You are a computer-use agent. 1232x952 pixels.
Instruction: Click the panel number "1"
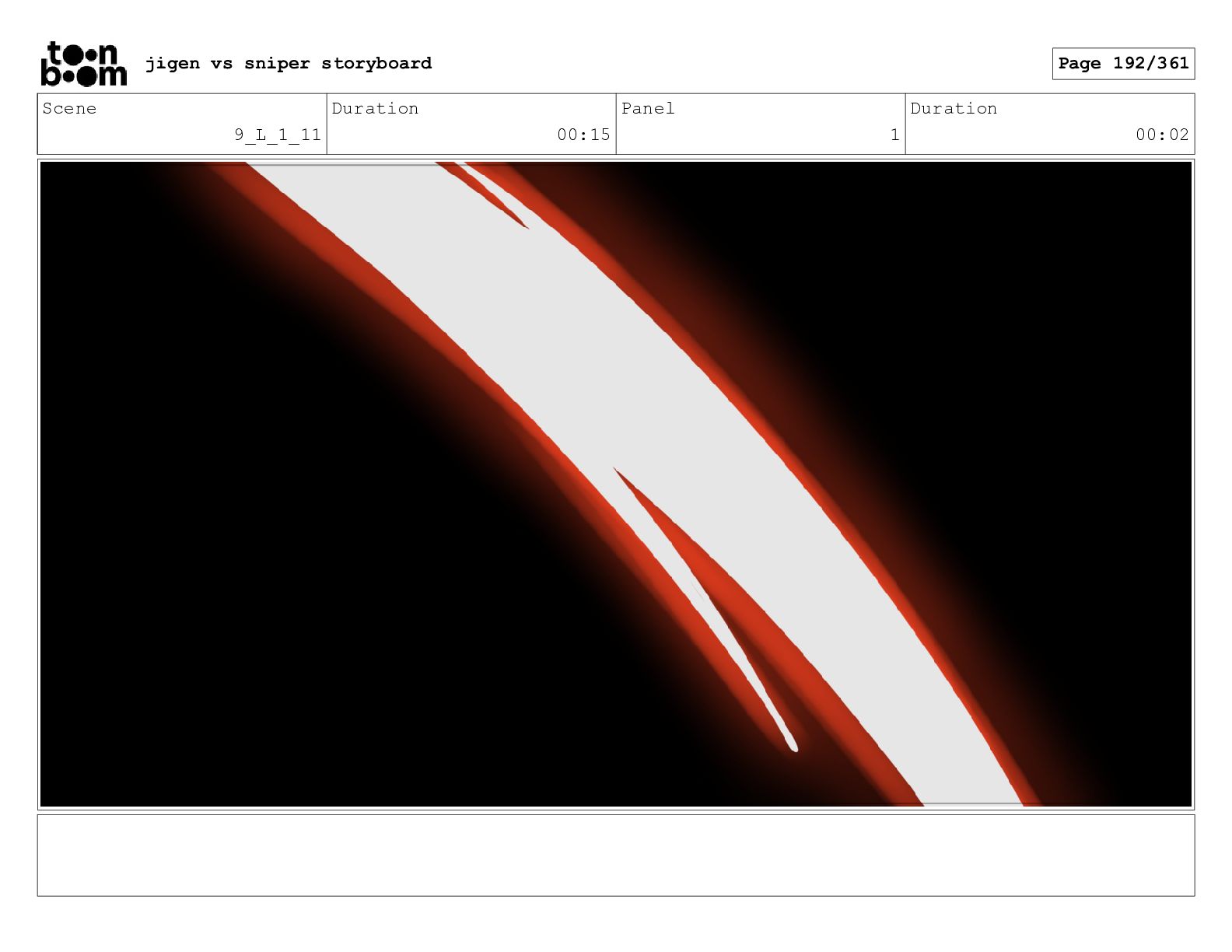tap(894, 135)
